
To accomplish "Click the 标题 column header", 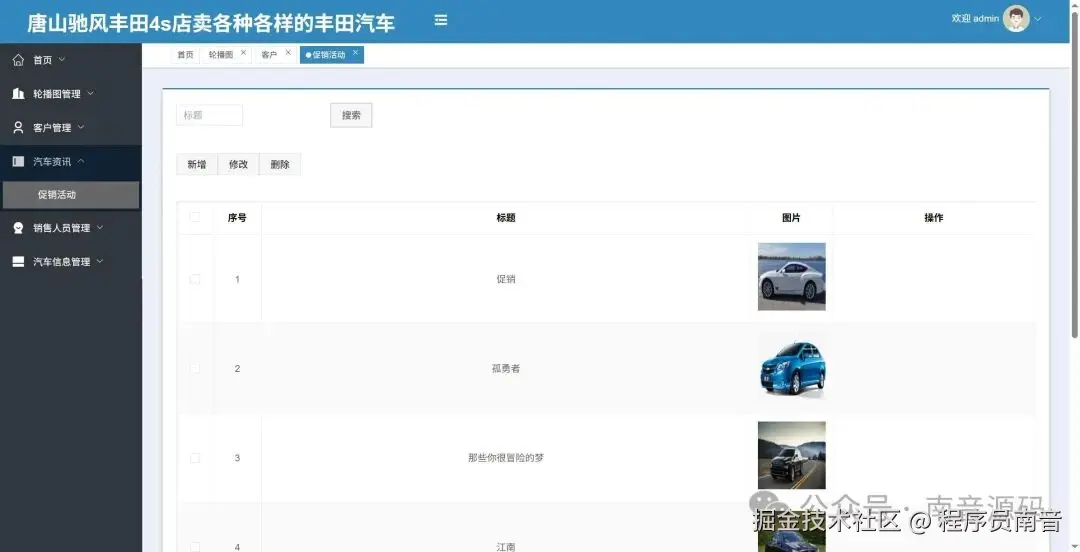I will 506,218.
